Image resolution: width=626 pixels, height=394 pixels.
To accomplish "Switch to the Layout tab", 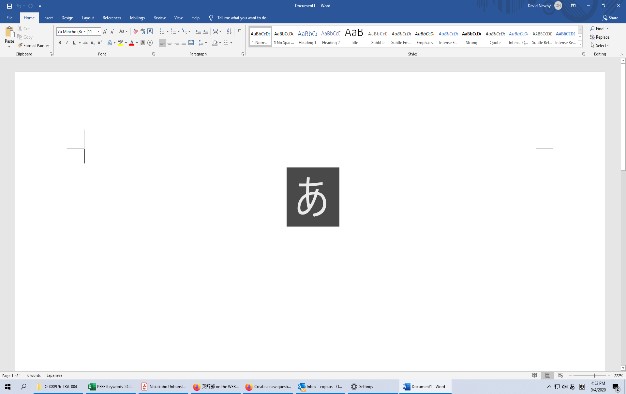I will 87,18.
